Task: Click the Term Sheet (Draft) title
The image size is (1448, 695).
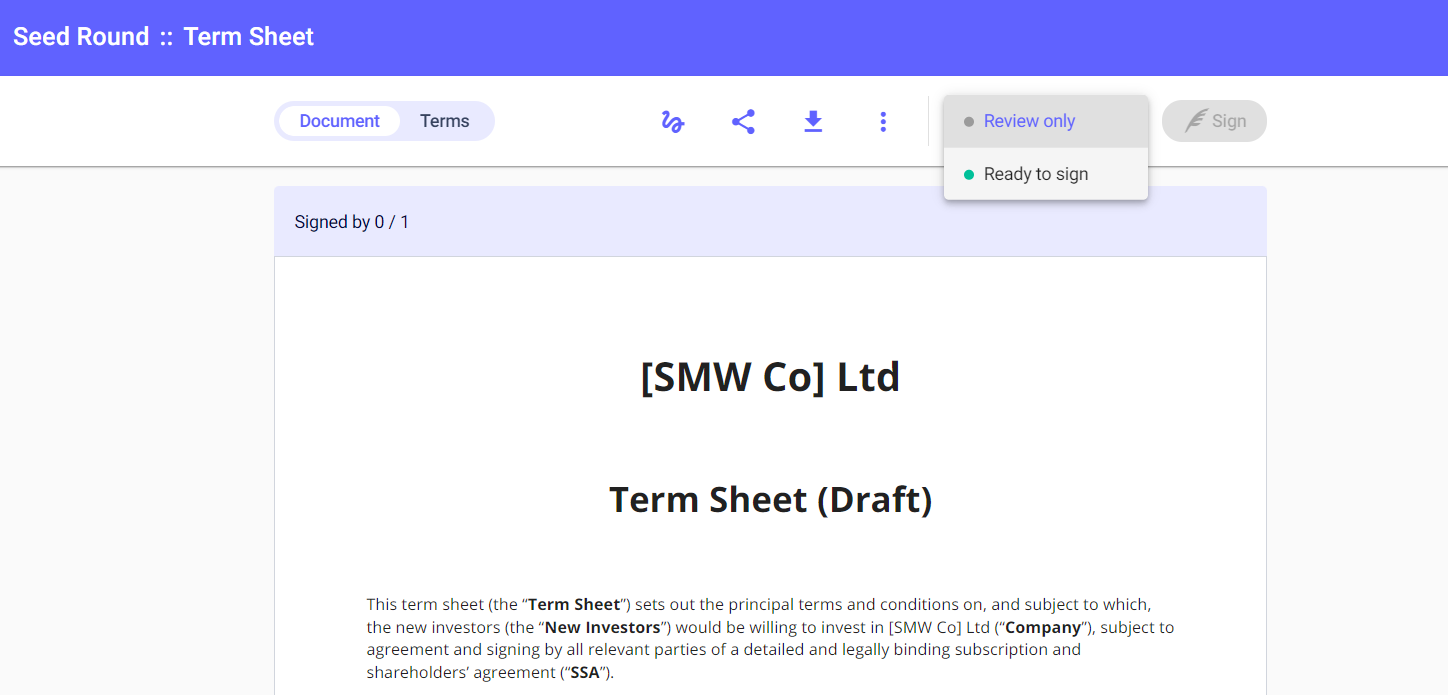Action: point(770,499)
